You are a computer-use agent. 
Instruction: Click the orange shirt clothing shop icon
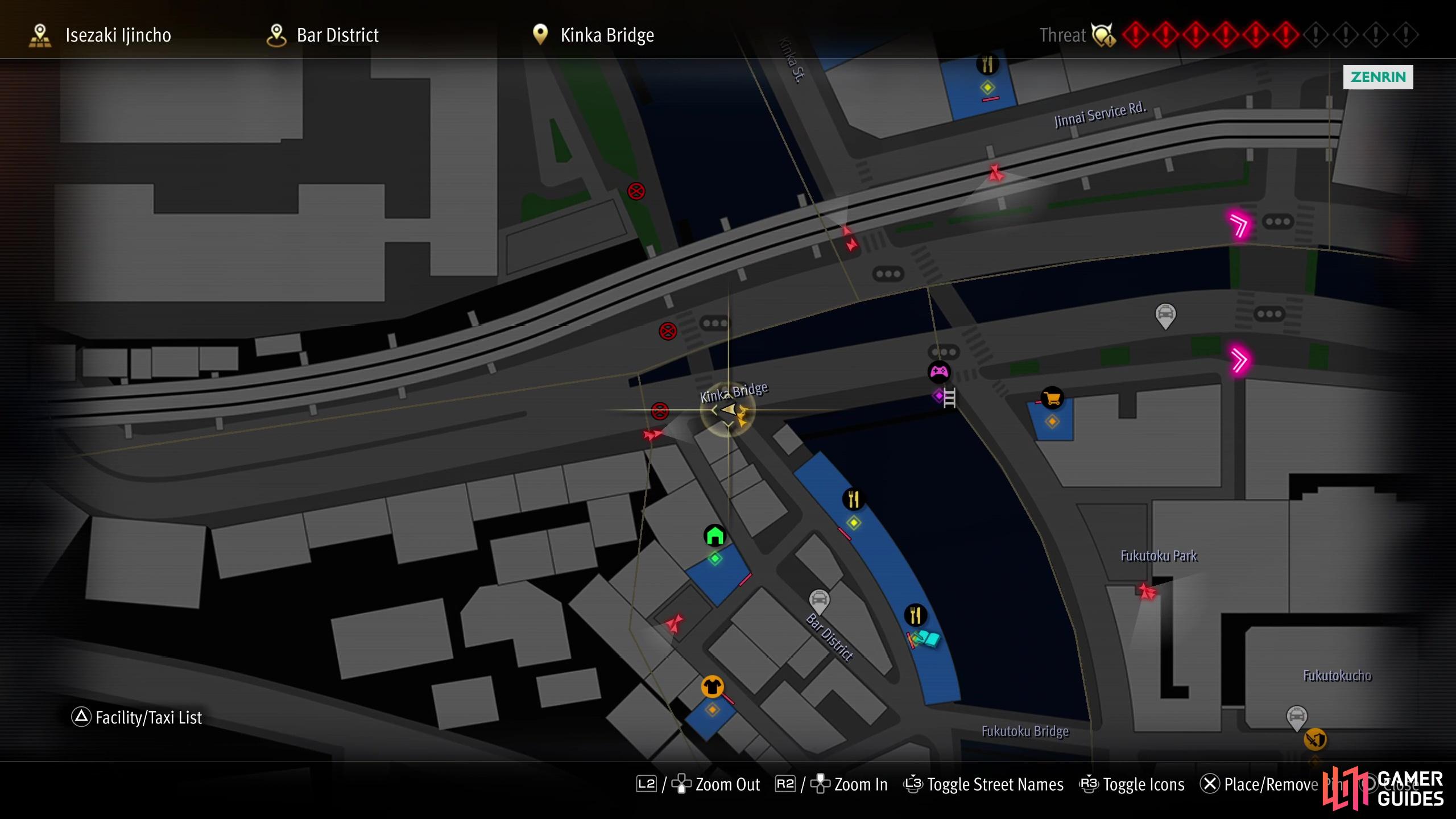(712, 686)
